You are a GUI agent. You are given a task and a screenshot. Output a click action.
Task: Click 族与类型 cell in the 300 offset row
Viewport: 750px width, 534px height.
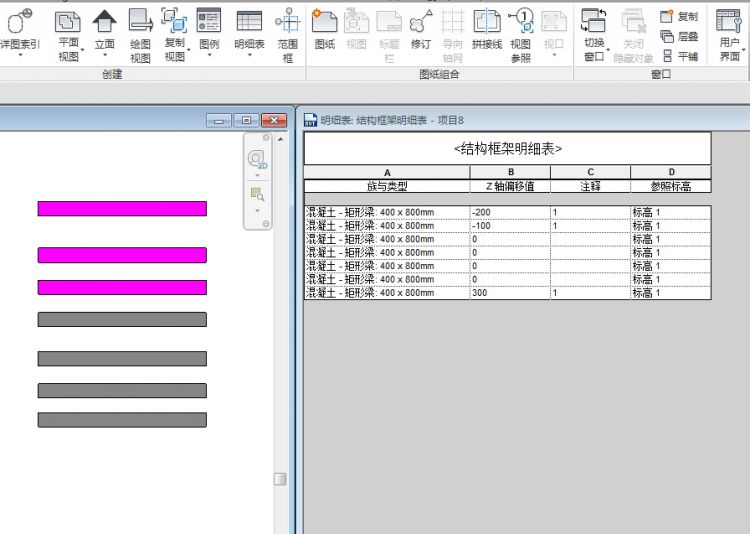(x=387, y=292)
